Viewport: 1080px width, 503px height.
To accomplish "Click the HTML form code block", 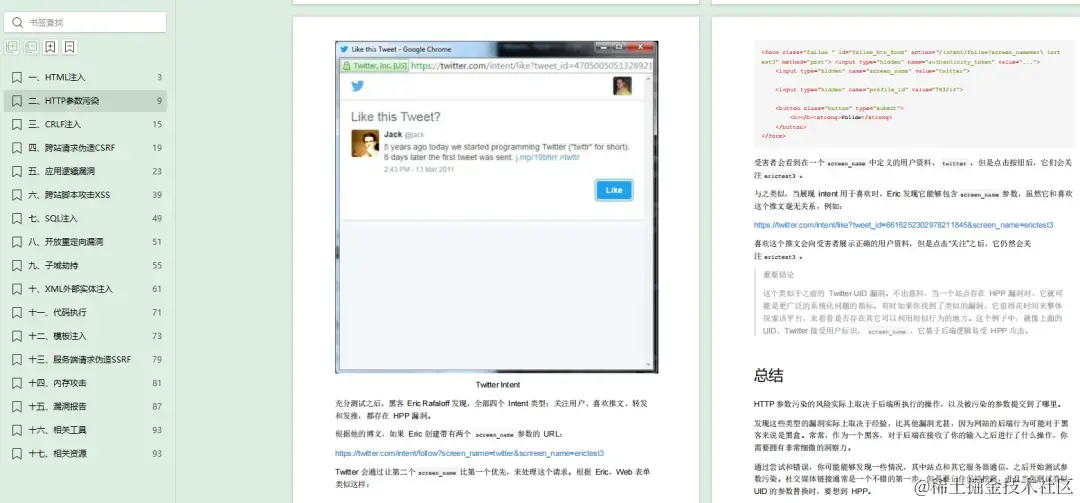I will [x=915, y=94].
